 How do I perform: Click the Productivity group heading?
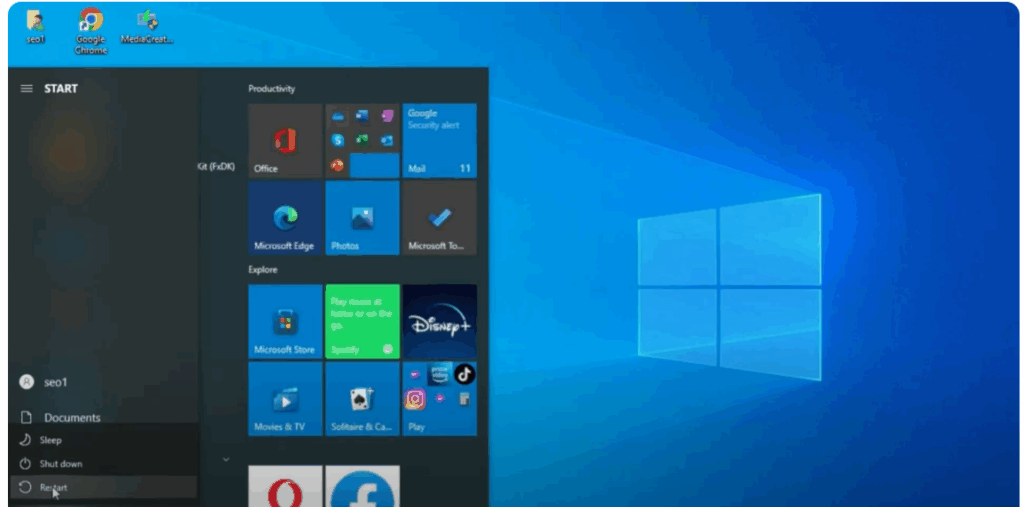[x=272, y=88]
